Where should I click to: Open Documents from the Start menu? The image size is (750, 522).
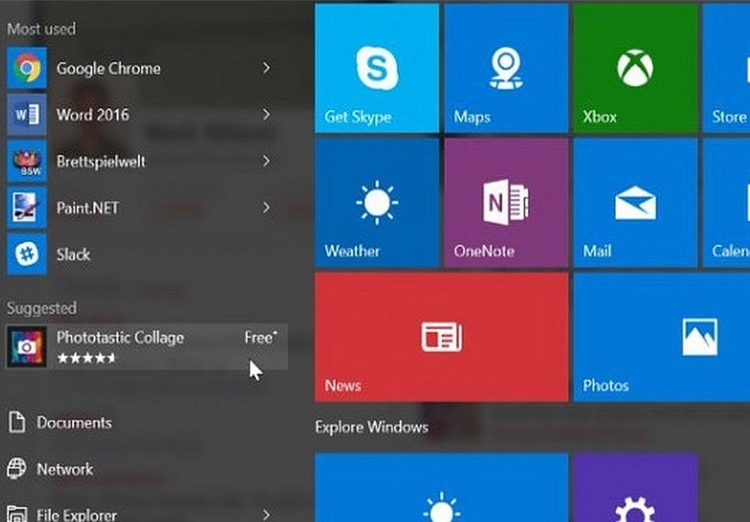point(73,423)
